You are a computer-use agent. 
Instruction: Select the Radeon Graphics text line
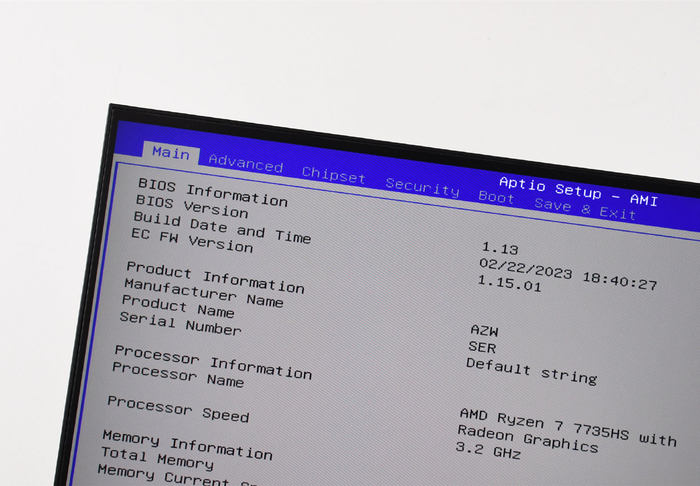click(528, 439)
